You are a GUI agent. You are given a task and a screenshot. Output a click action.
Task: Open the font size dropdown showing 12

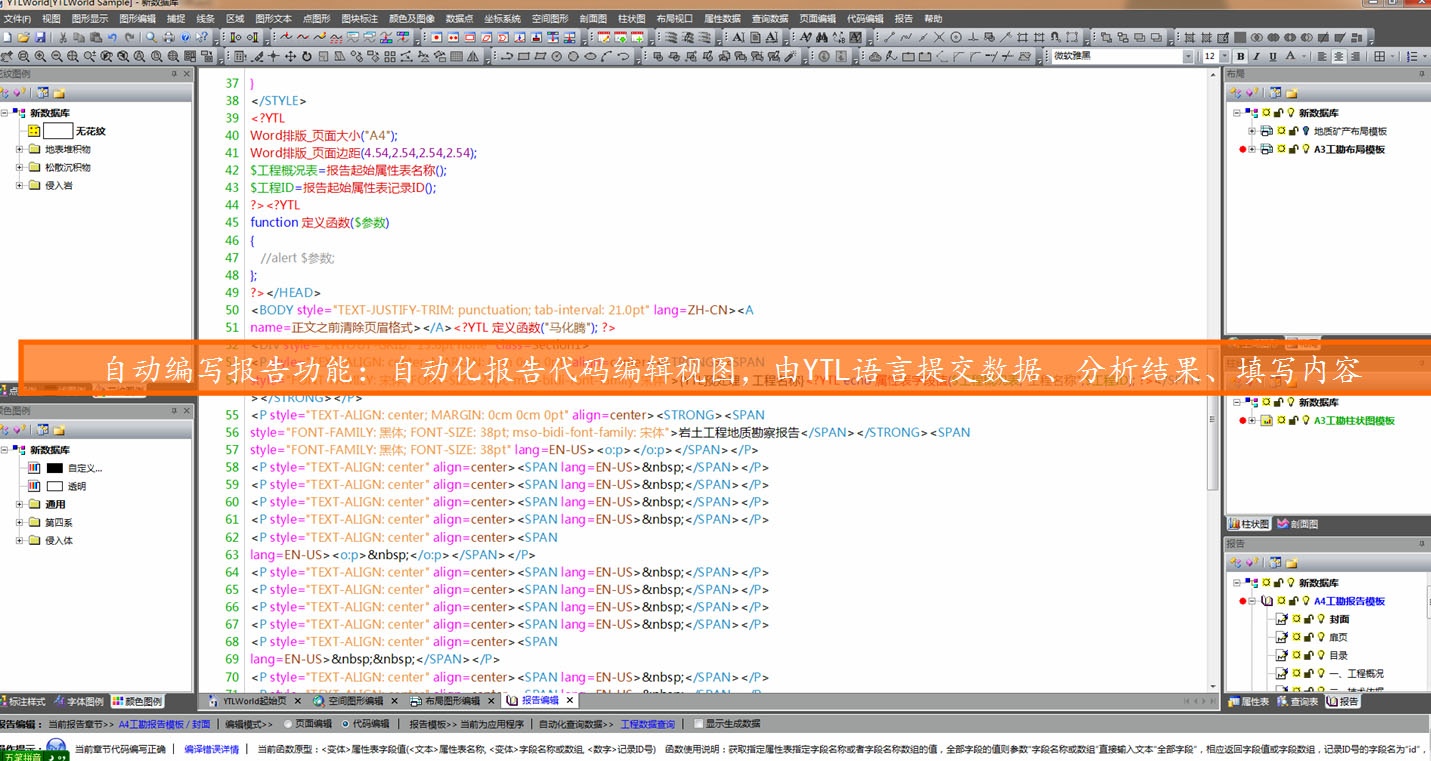coord(1225,56)
